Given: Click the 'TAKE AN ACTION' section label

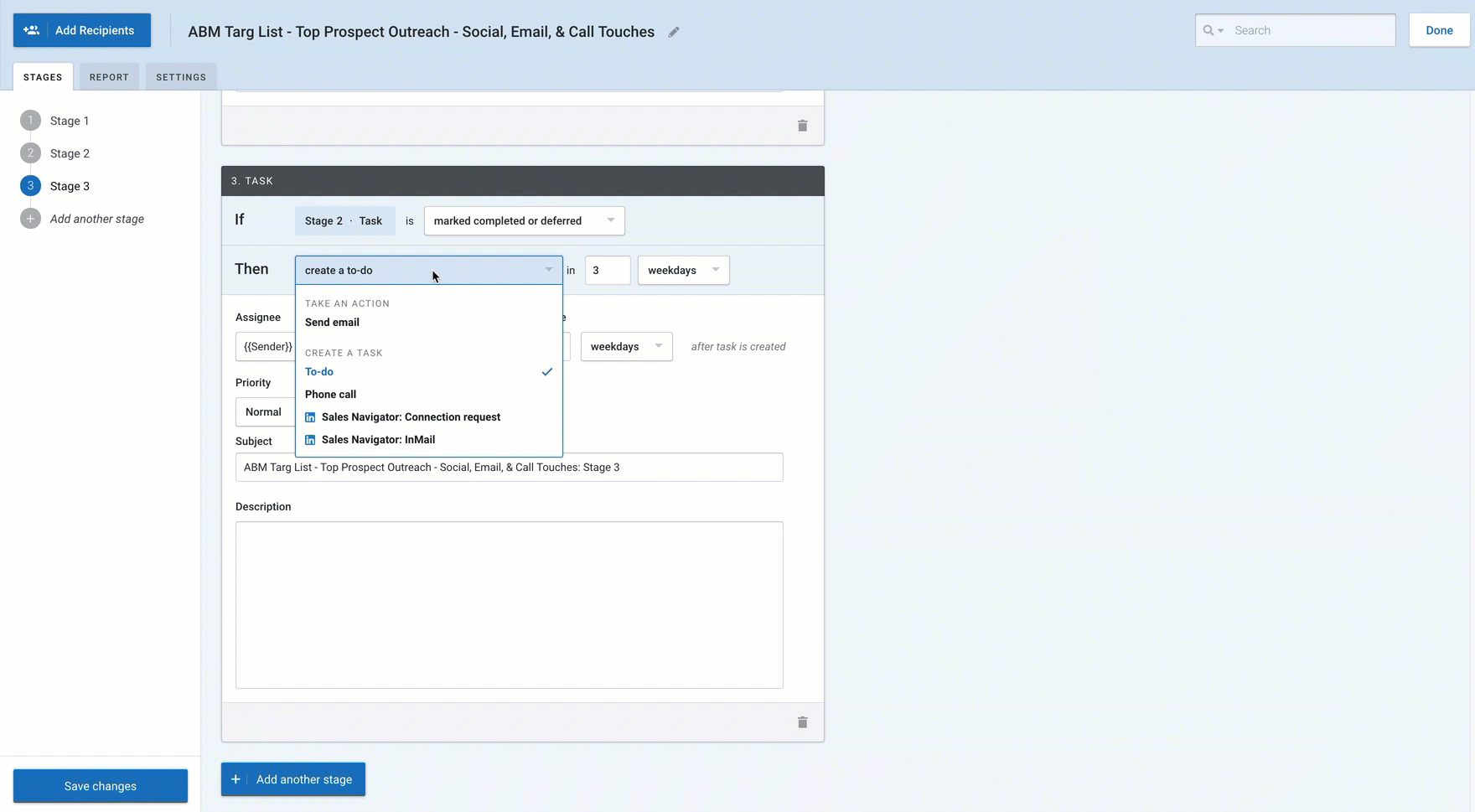Looking at the screenshot, I should (347, 303).
